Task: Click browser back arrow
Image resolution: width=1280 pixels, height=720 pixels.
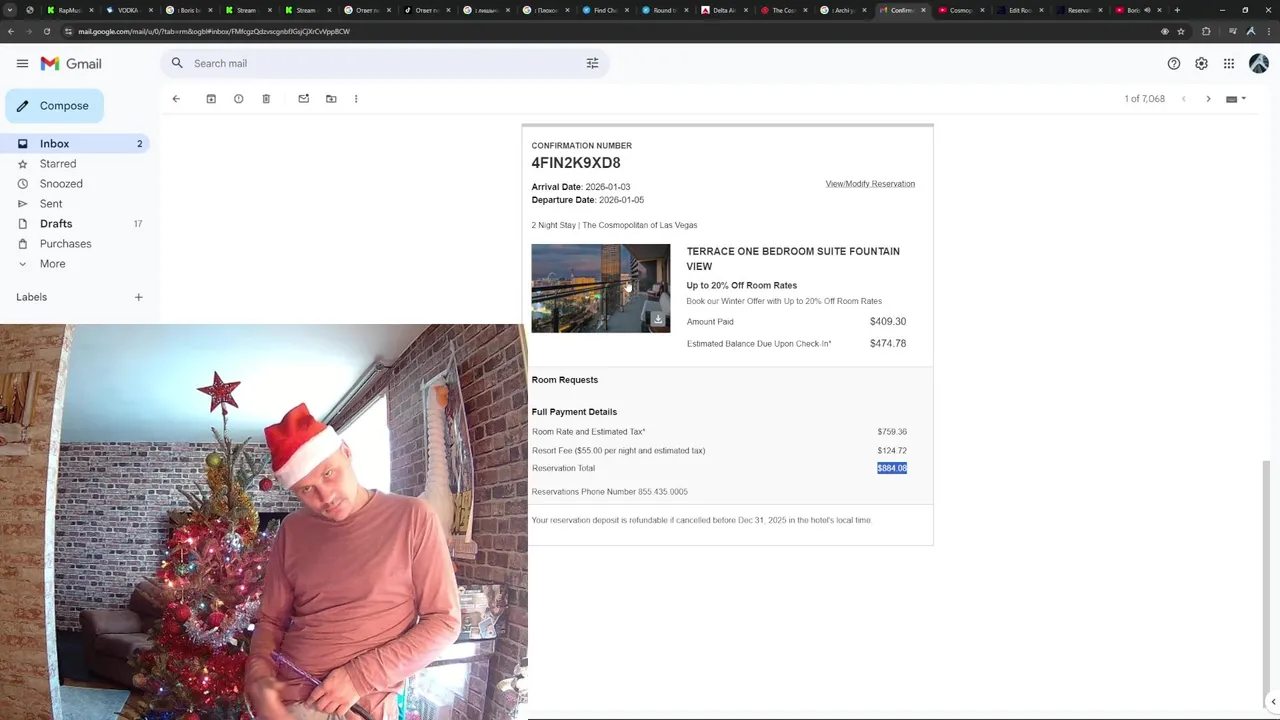Action: point(11,31)
